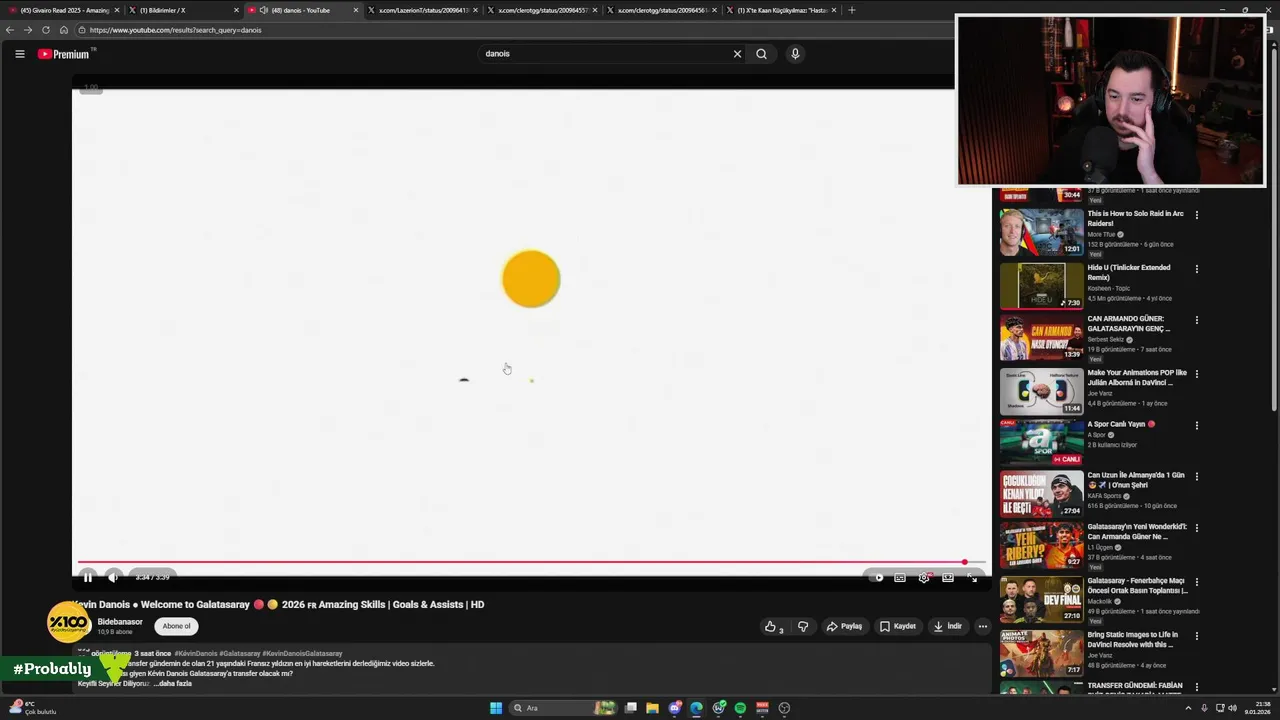Image resolution: width=1280 pixels, height=720 pixels.
Task: Open Windows Start menu
Action: pyautogui.click(x=496, y=708)
